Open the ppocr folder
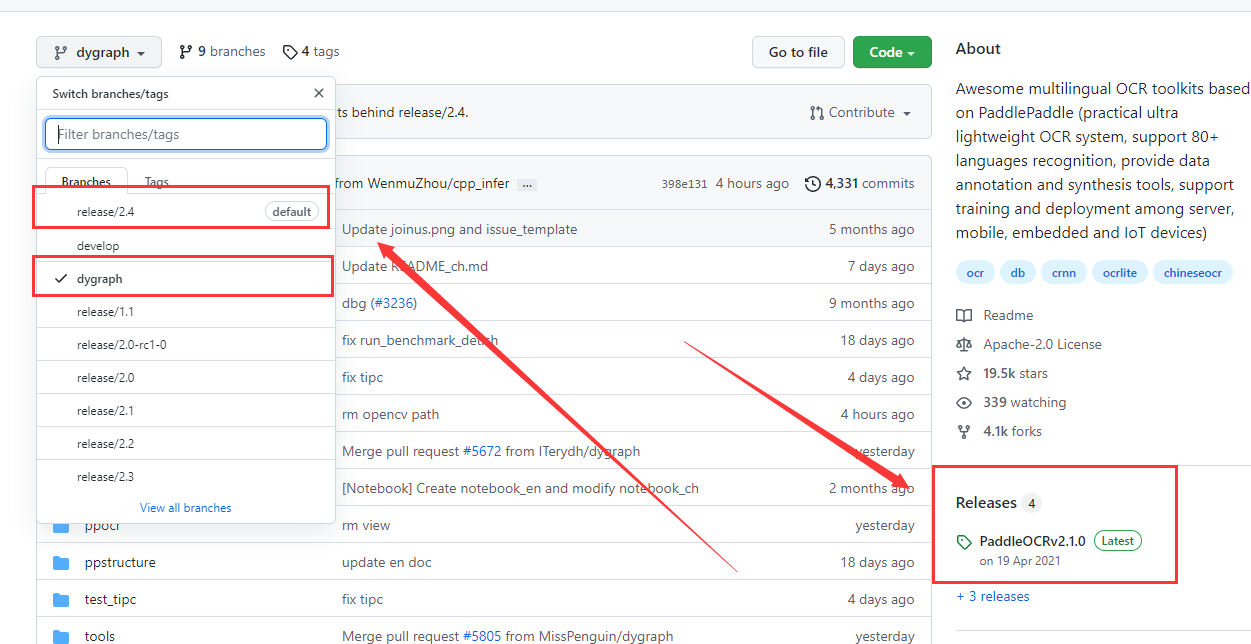This screenshot has height=644, width=1251. (x=102, y=525)
